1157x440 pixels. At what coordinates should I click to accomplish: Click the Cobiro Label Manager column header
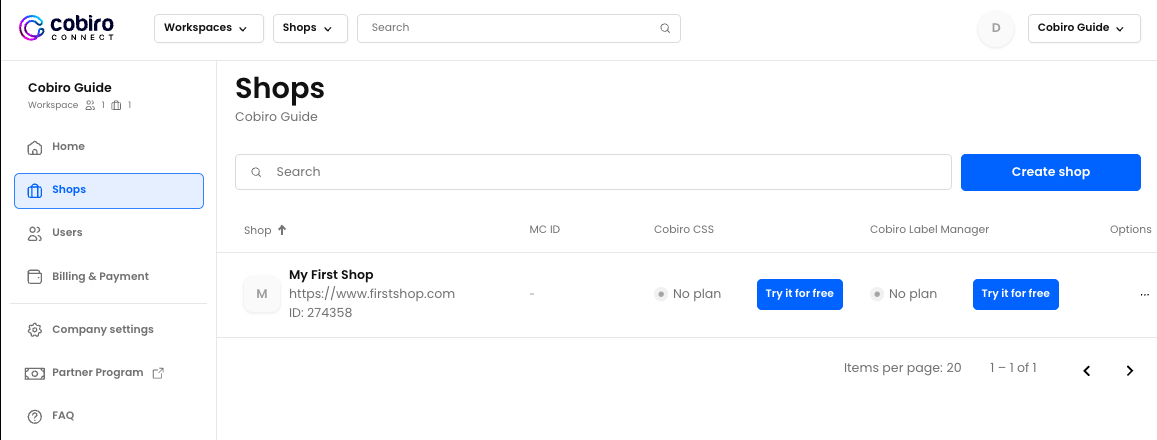[930, 230]
